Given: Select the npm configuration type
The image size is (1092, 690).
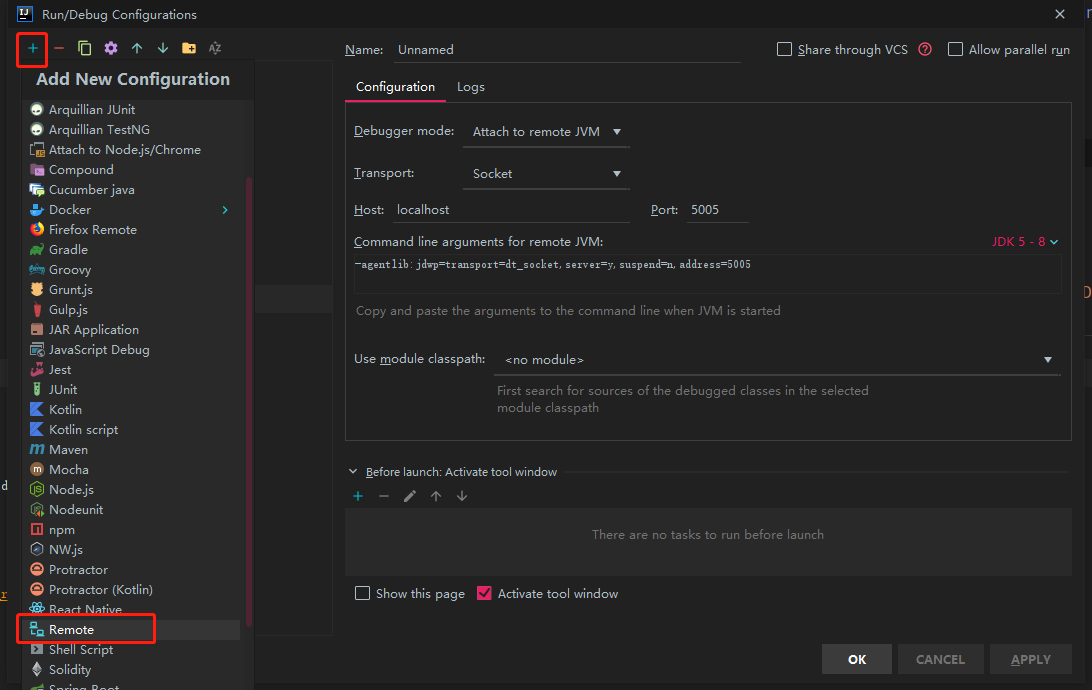Looking at the screenshot, I should coord(132,530).
